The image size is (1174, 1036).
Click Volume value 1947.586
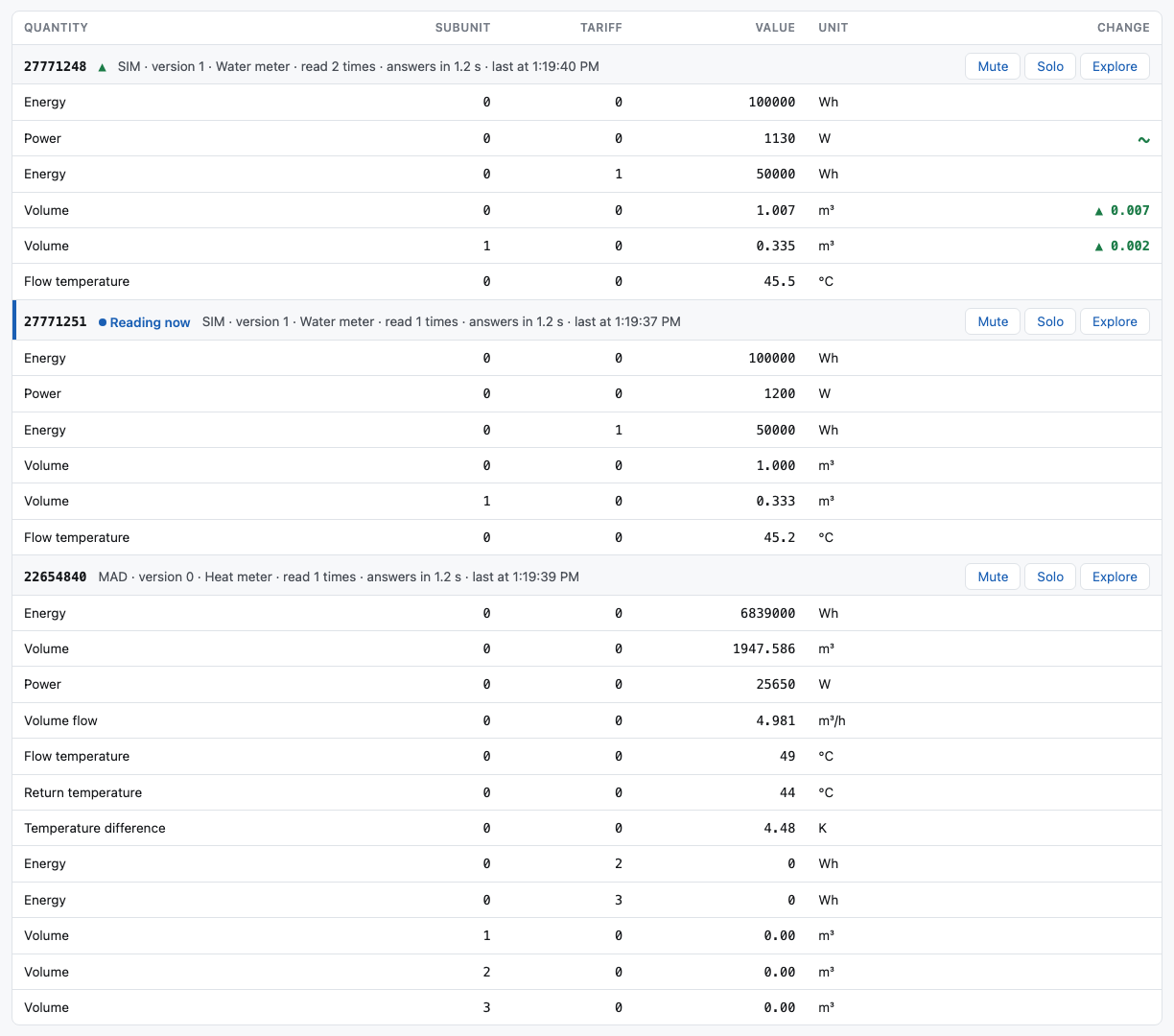click(764, 648)
